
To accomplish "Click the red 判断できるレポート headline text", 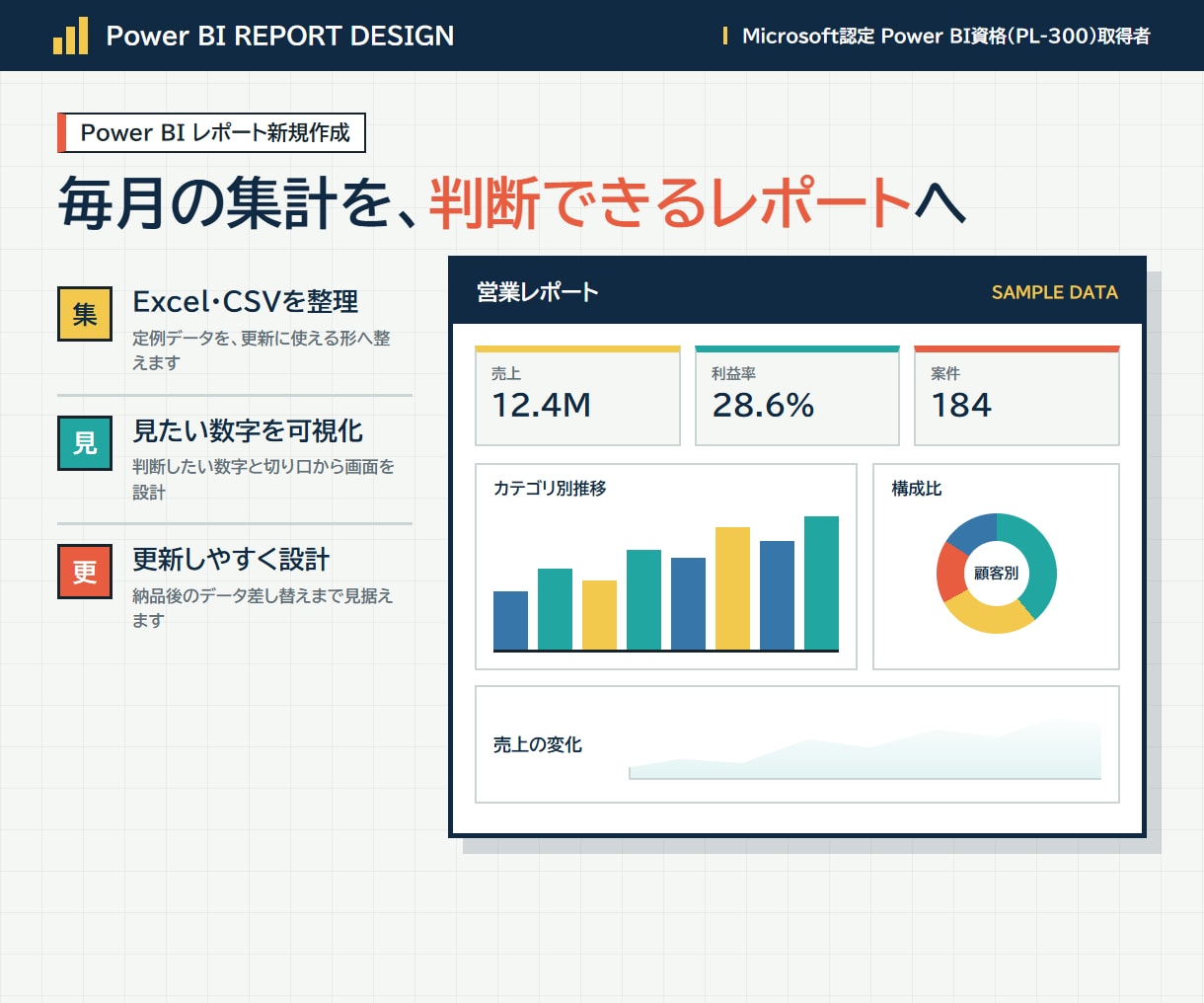I will tap(670, 203).
